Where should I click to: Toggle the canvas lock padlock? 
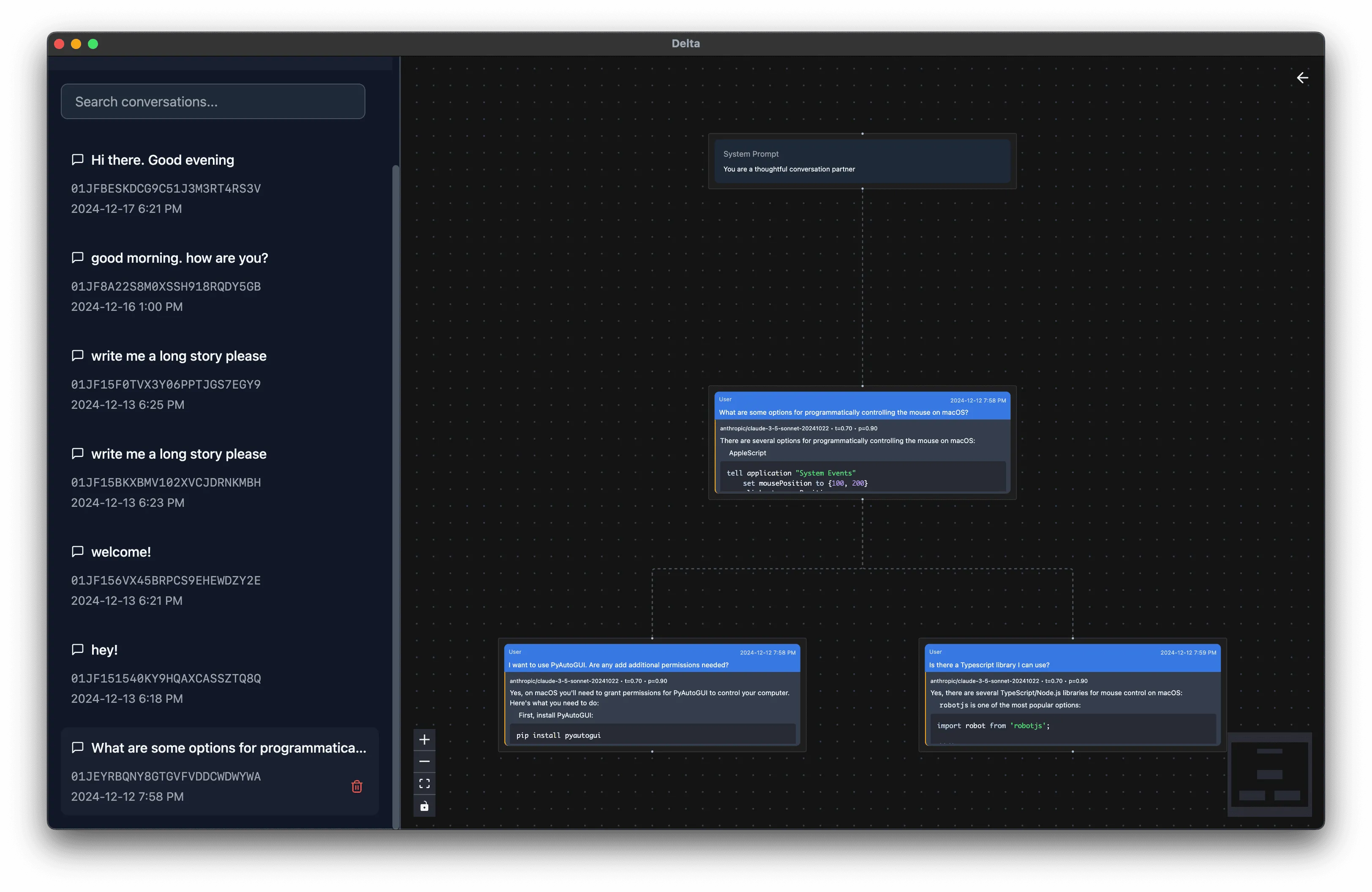pyautogui.click(x=424, y=805)
